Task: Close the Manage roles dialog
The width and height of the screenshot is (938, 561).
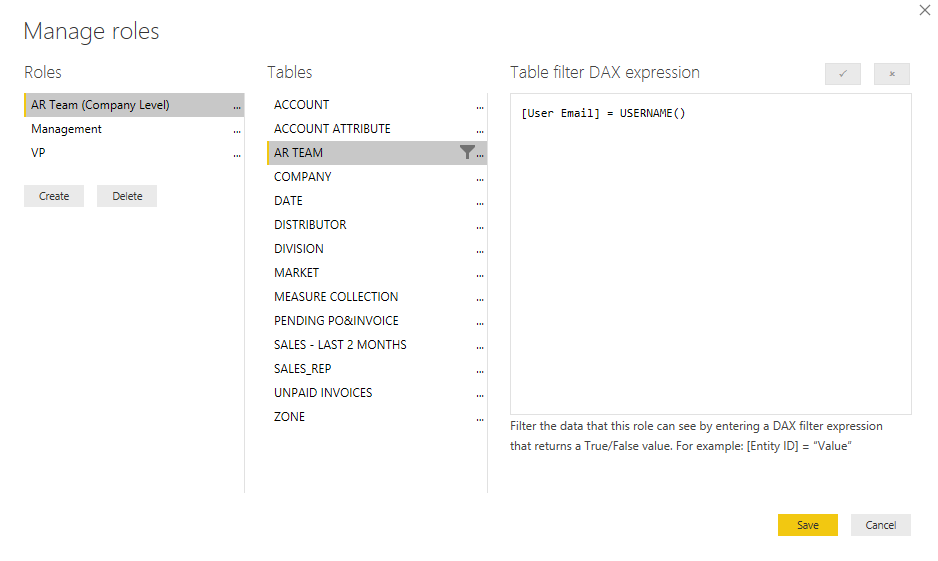Action: tap(924, 10)
